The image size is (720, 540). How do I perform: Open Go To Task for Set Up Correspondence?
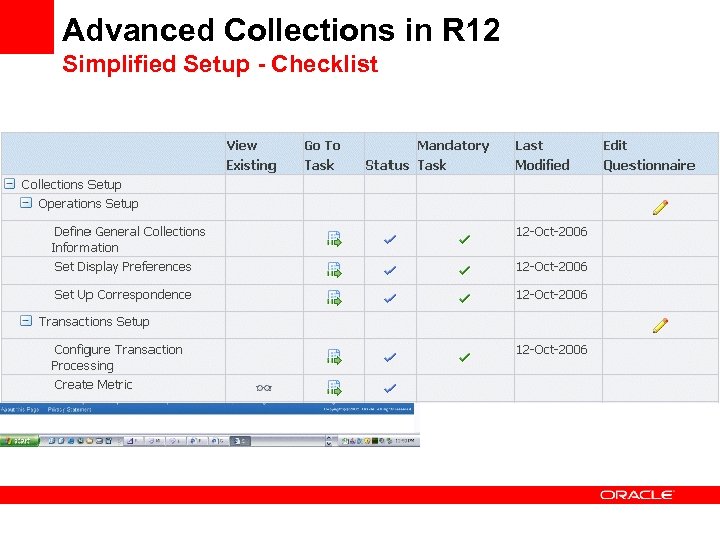click(x=334, y=298)
